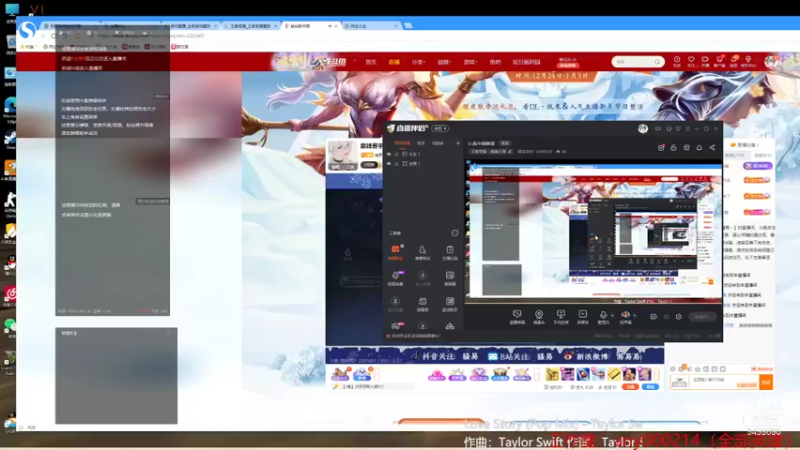Switch to the second scene tab
The height and width of the screenshot is (450, 800).
(x=421, y=143)
